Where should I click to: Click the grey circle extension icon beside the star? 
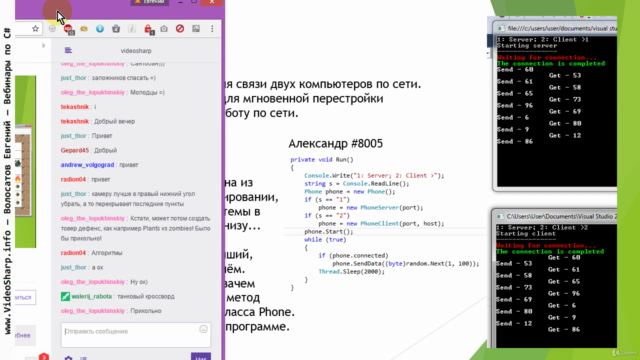point(52,29)
